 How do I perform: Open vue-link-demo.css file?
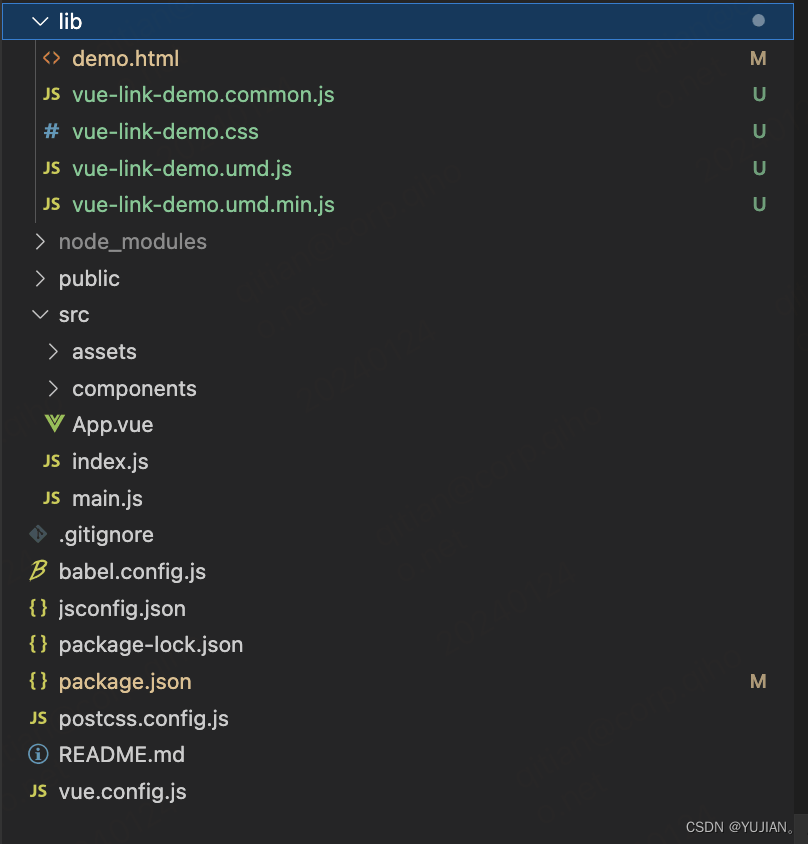pyautogui.click(x=165, y=131)
